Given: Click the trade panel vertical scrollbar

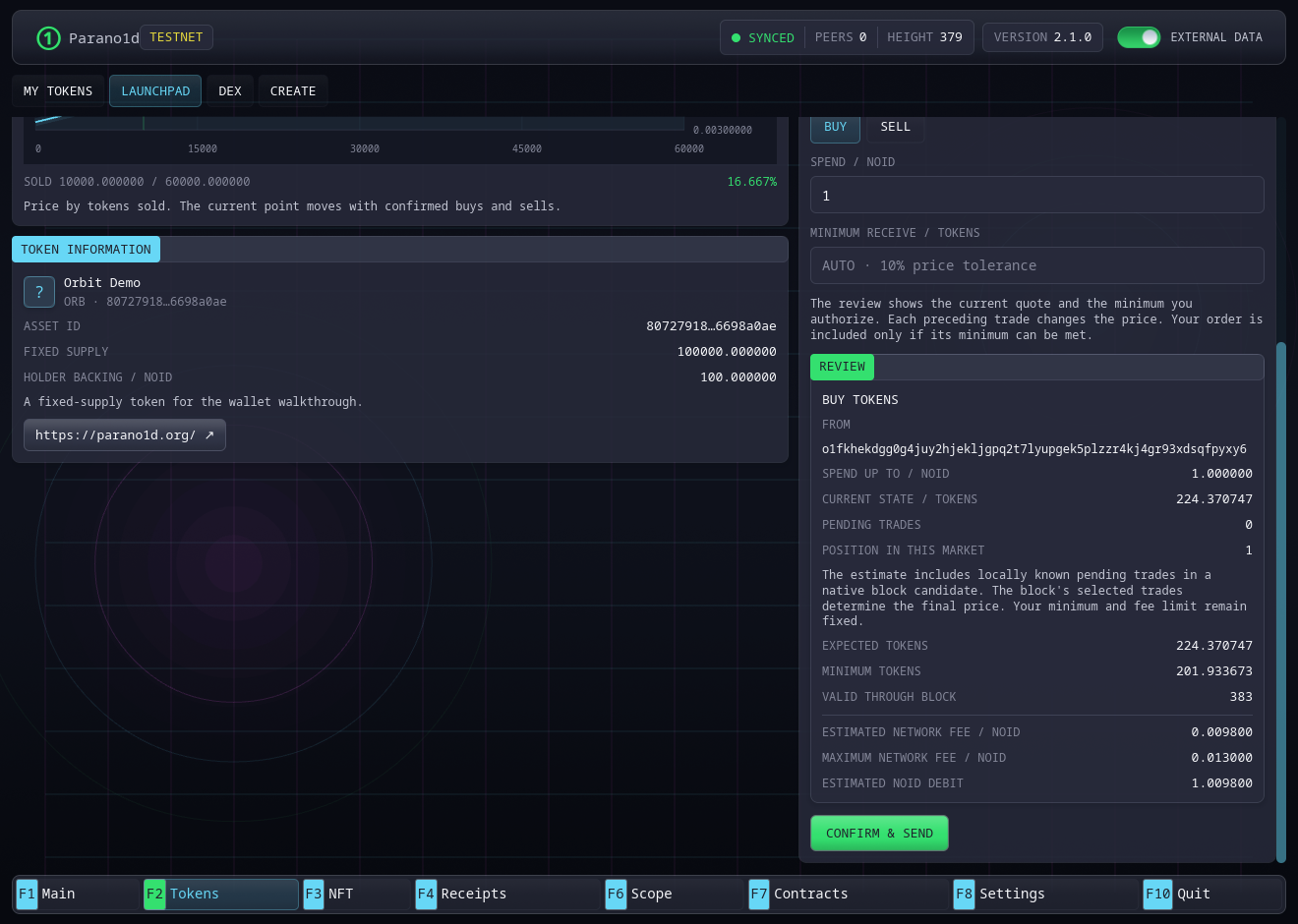Looking at the screenshot, I should [x=1280, y=603].
